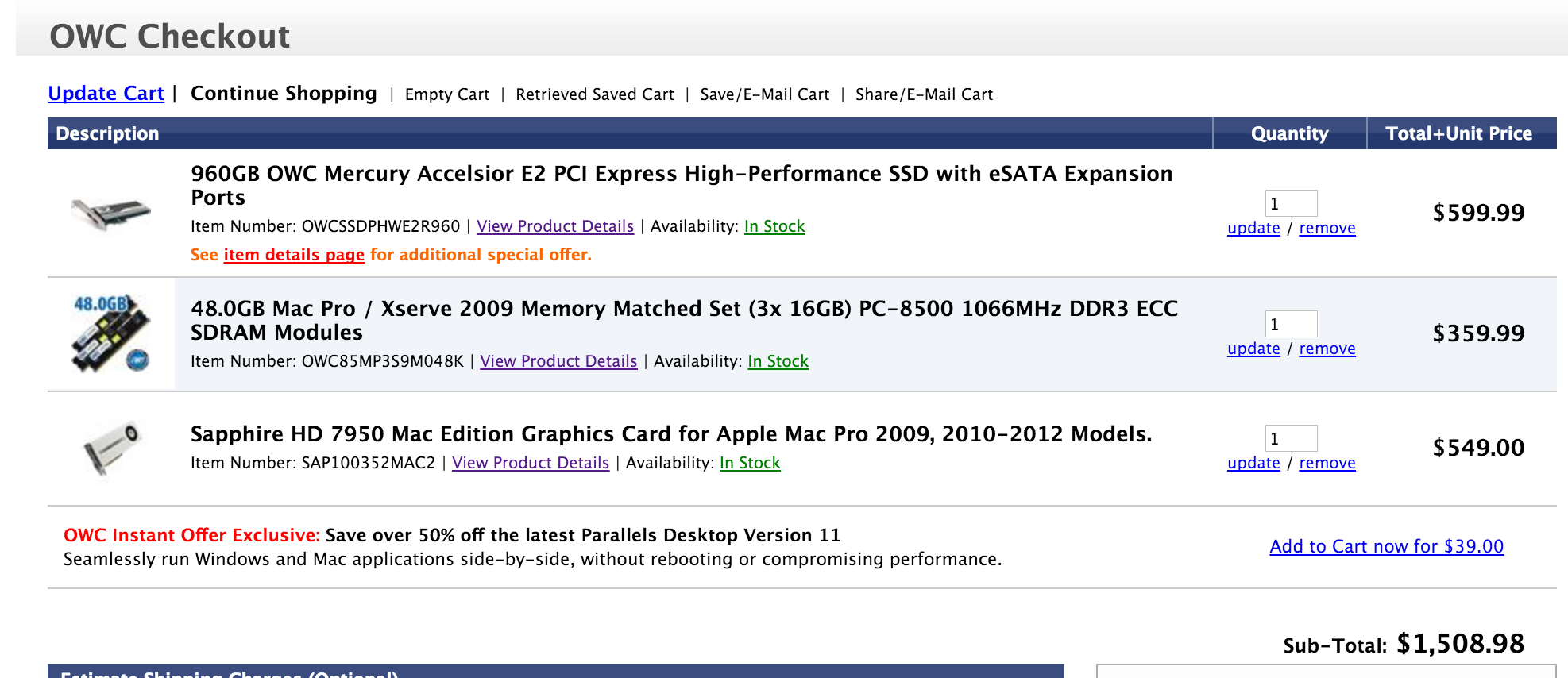This screenshot has width=1568, height=678.
Task: Remove the Accelsior SSD from cart
Action: click(1327, 229)
